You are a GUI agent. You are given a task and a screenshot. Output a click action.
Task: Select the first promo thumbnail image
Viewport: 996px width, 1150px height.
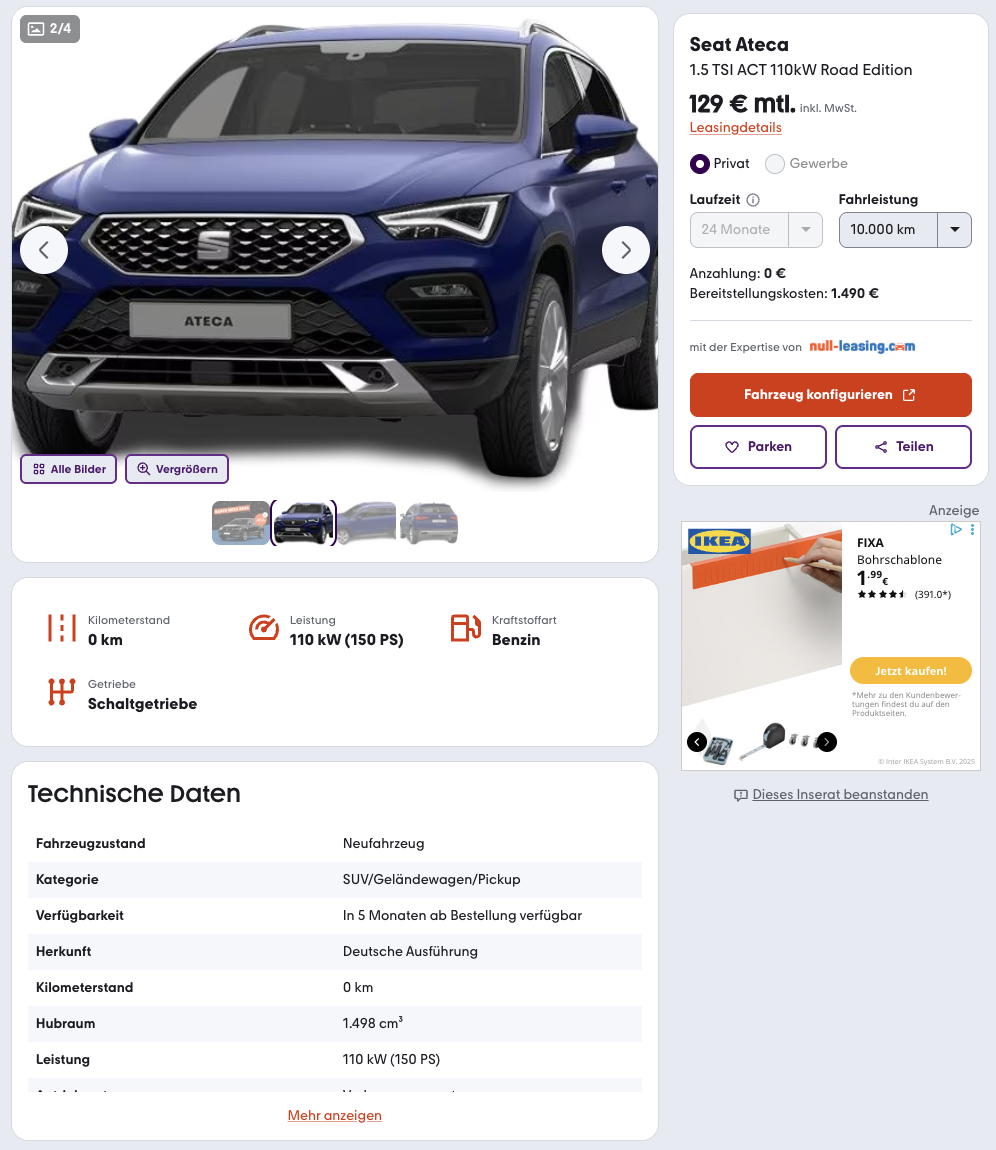(241, 523)
